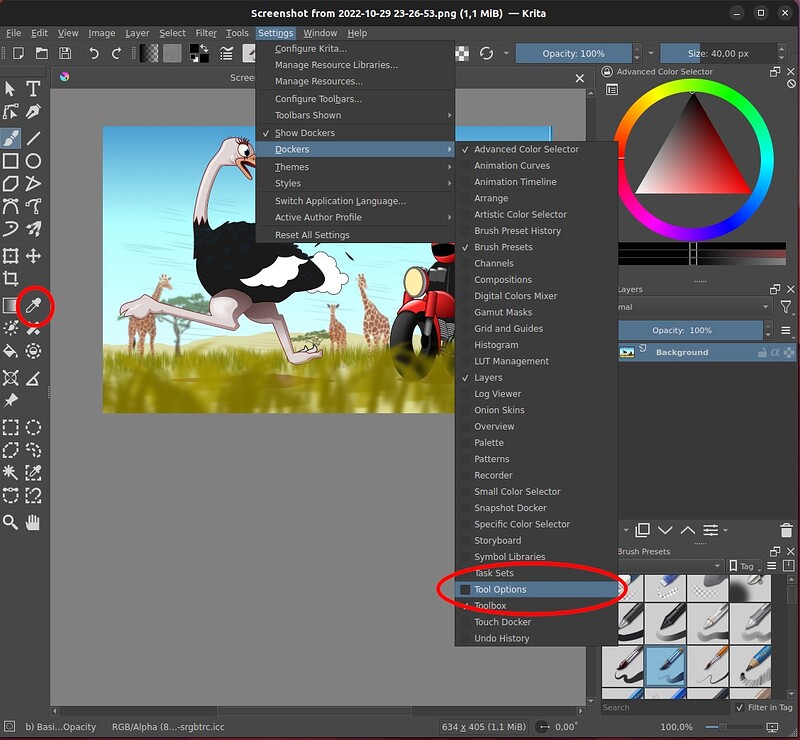Redo the last action
This screenshot has width=800, height=740.
(116, 53)
